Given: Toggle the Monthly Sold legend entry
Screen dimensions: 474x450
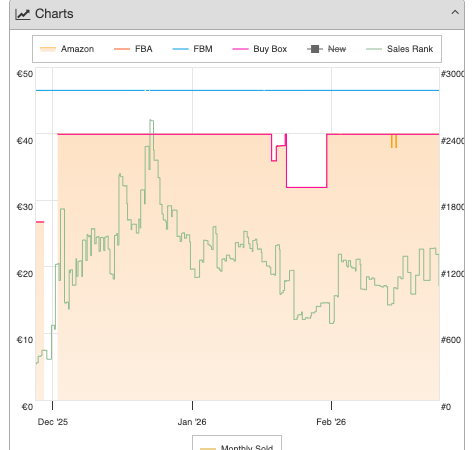Looking at the screenshot, I should click(237, 447).
